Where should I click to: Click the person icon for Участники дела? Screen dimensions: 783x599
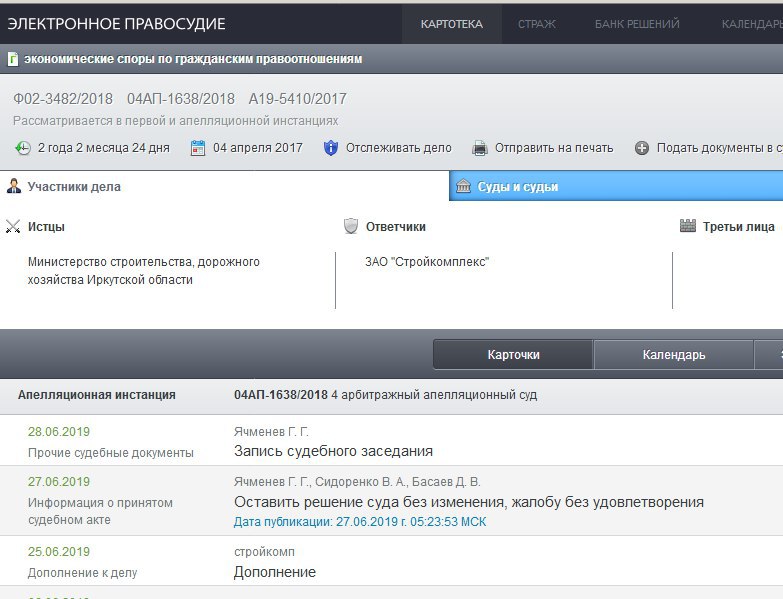[x=14, y=186]
